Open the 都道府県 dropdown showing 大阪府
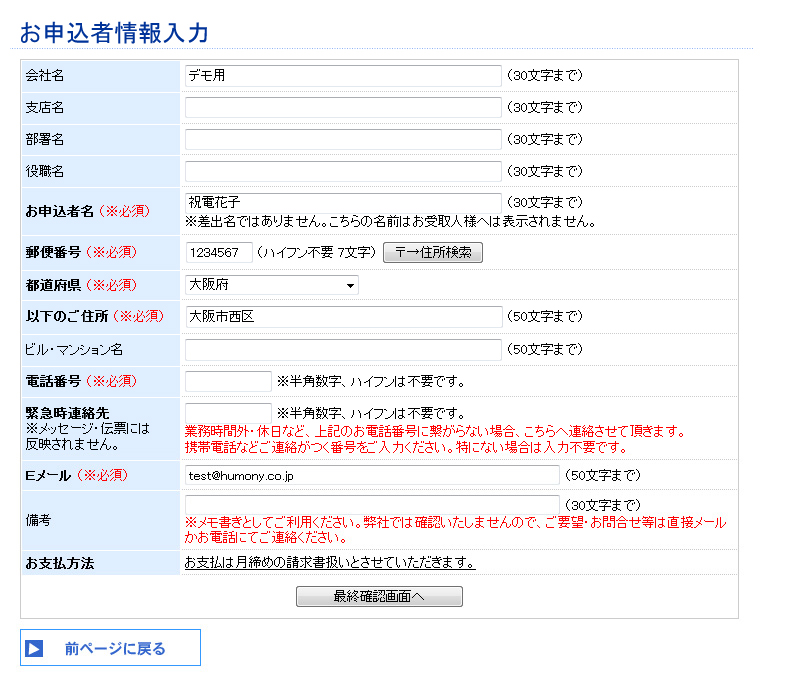The width and height of the screenshot is (809, 685). tap(272, 285)
